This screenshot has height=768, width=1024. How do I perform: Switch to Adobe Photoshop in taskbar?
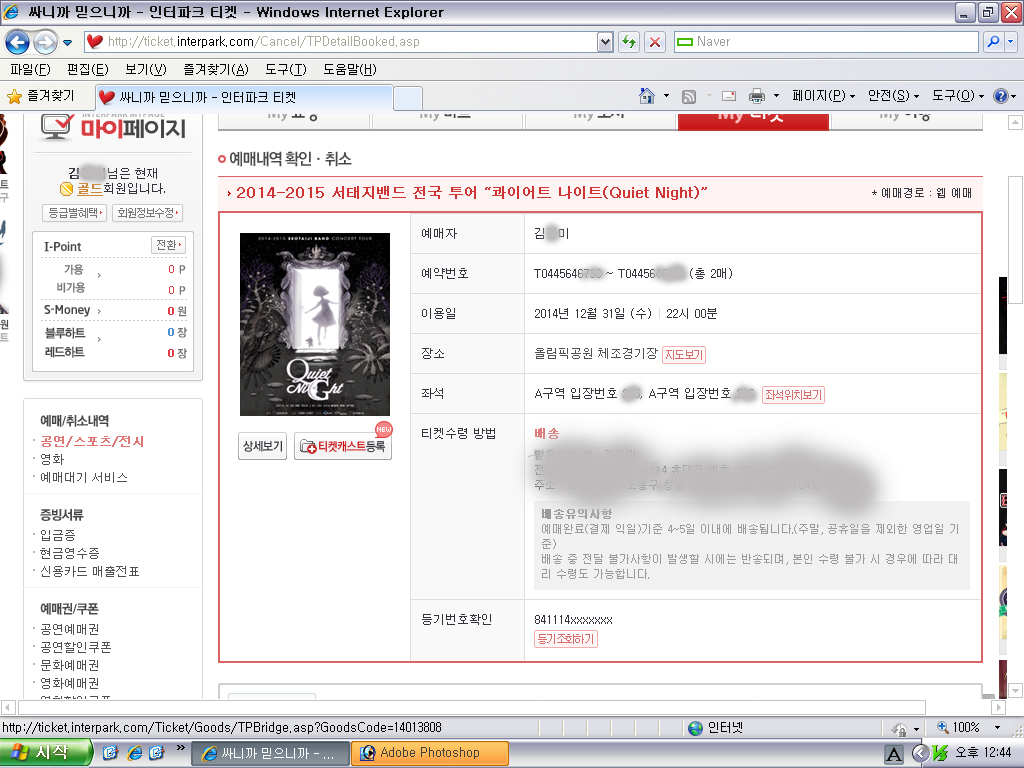click(432, 753)
